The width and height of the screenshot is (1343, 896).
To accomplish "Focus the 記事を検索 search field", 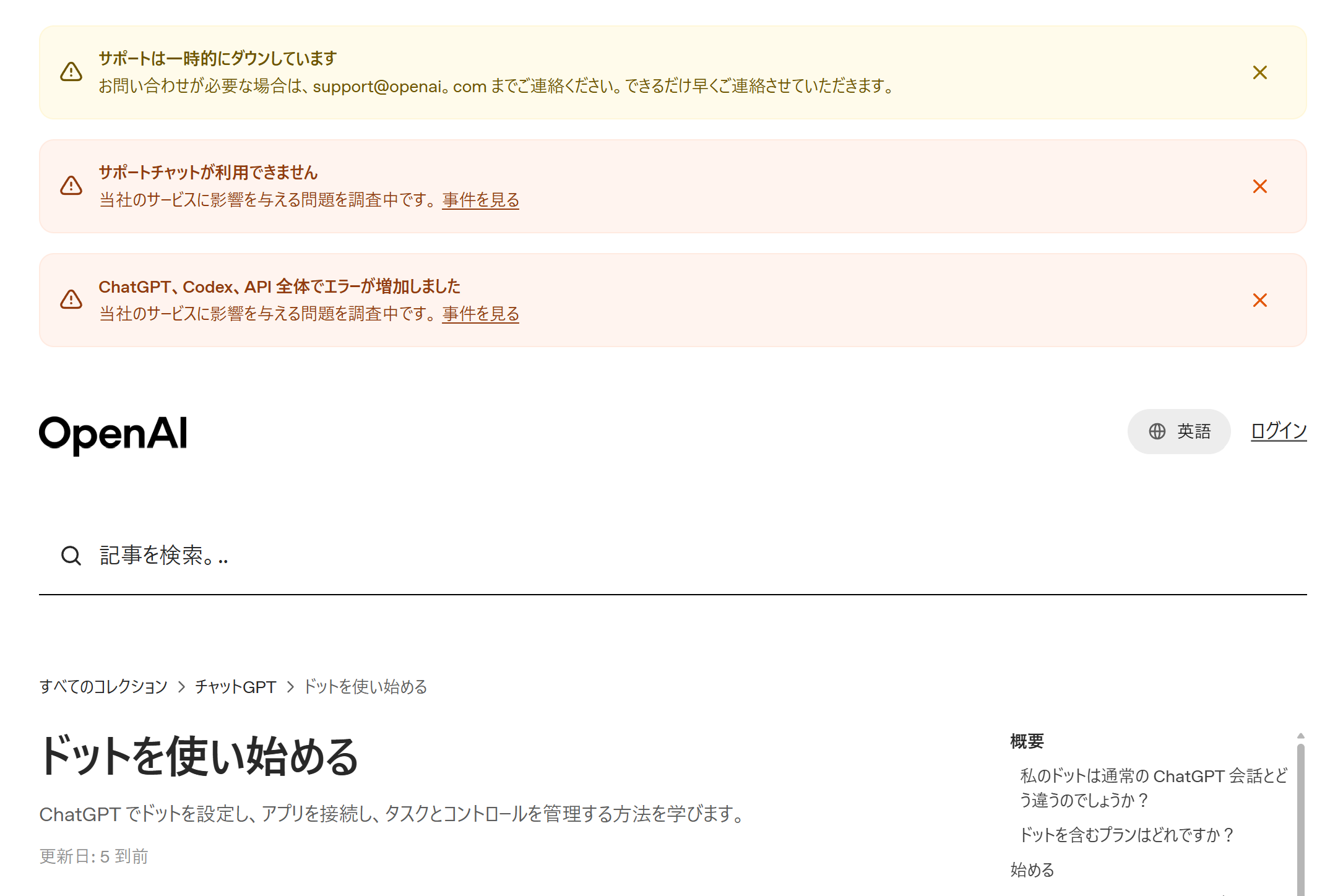I will coord(673,556).
